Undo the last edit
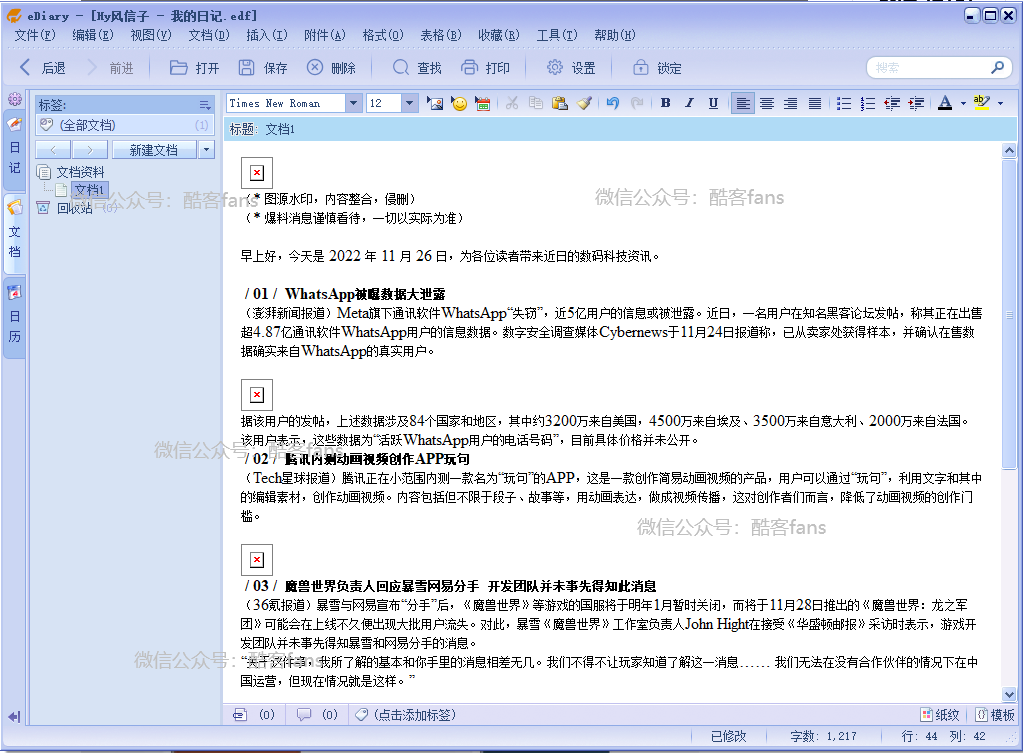Viewport: 1023px width, 753px height. point(613,103)
